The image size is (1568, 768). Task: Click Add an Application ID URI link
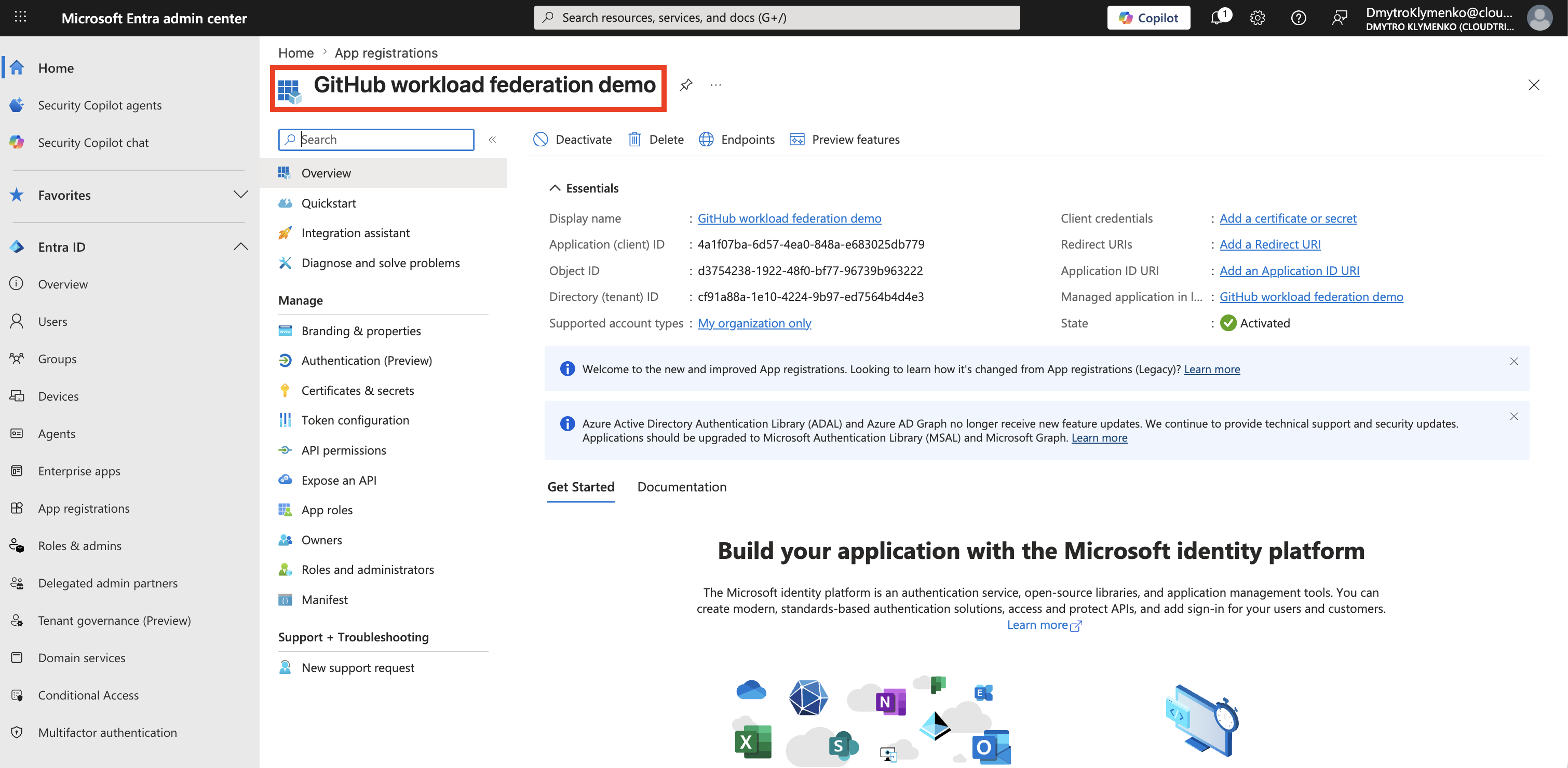coord(1289,270)
